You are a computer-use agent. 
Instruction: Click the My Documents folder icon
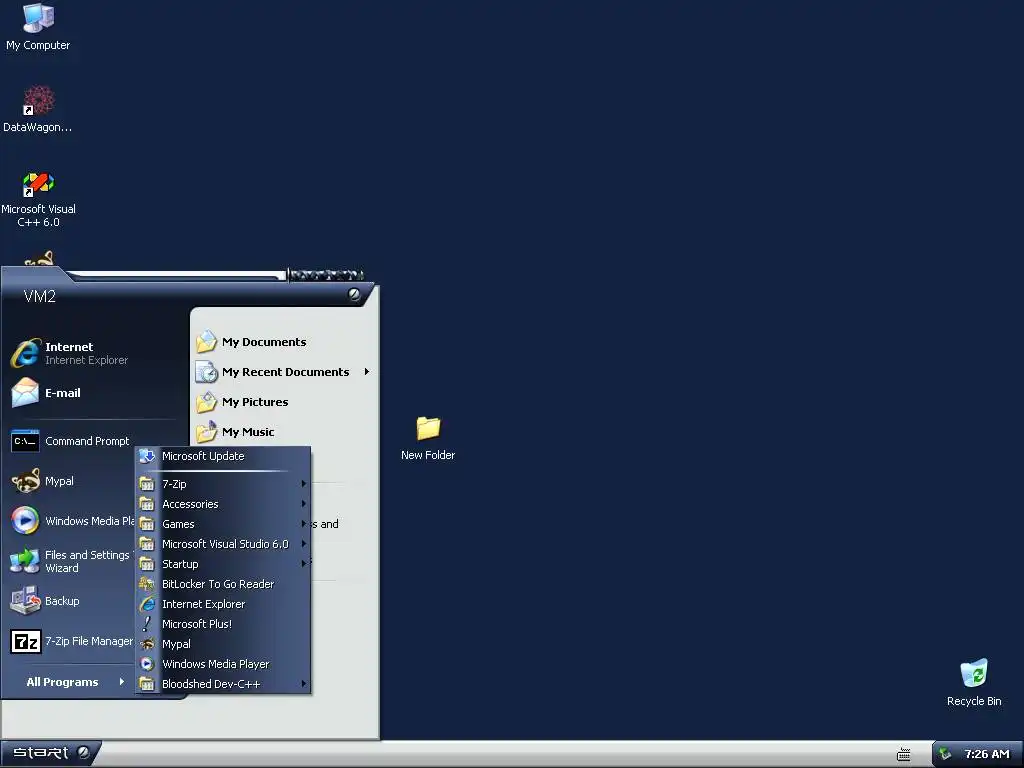pyautogui.click(x=206, y=342)
